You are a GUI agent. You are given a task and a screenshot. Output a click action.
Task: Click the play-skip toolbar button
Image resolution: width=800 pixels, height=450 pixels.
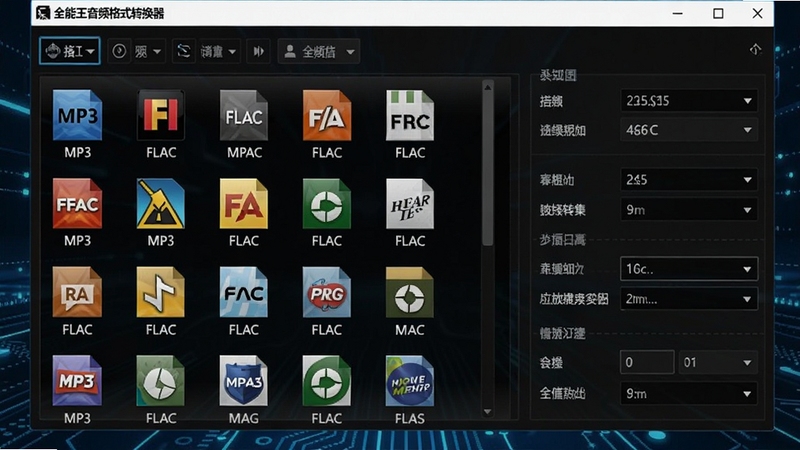click(259, 51)
